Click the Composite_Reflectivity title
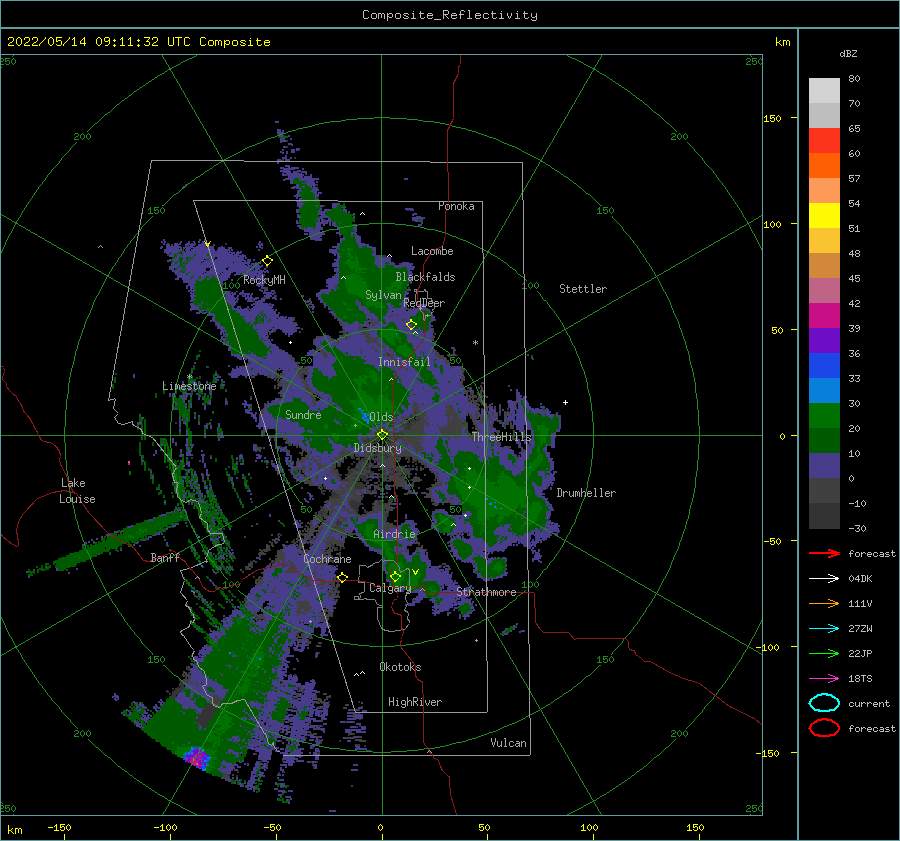Image resolution: width=900 pixels, height=841 pixels. (450, 15)
